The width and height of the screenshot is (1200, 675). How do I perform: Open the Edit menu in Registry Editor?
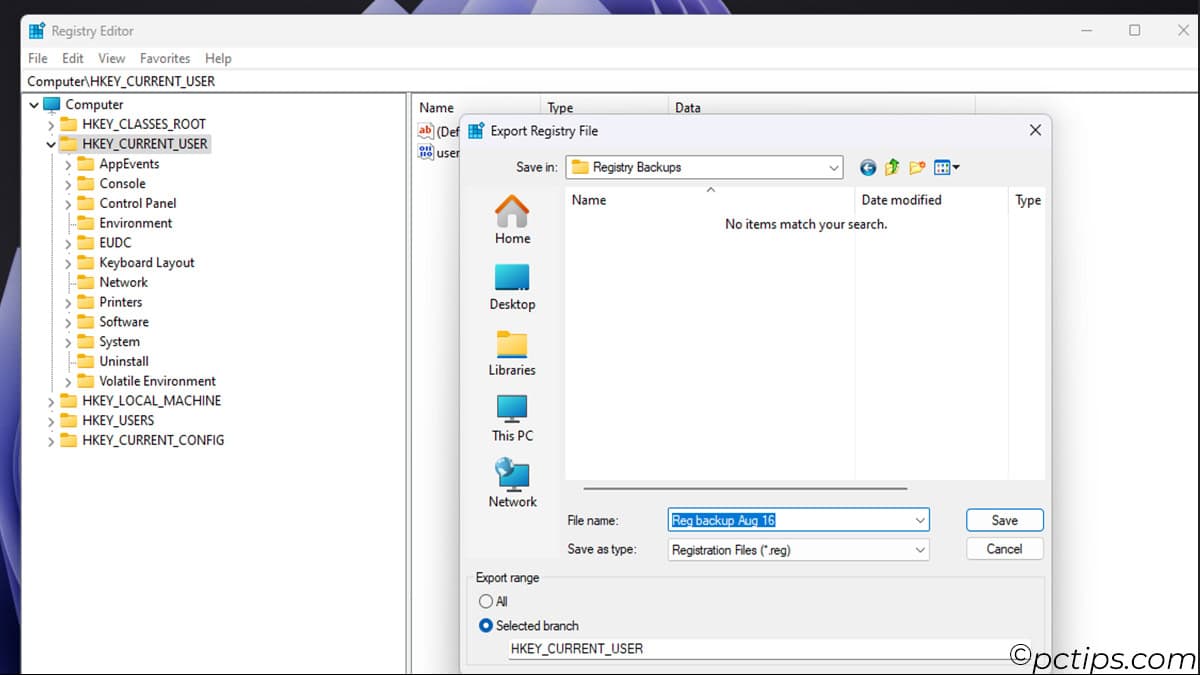(71, 58)
